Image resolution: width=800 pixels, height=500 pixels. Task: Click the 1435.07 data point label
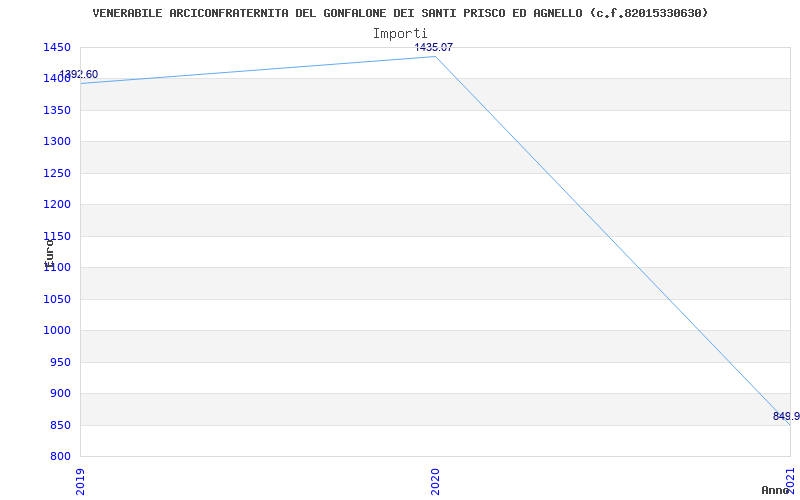[434, 47]
